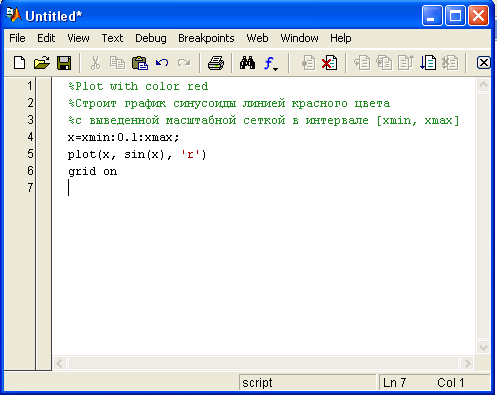Open the Web menu
This screenshot has height=397, width=497.
click(x=257, y=38)
